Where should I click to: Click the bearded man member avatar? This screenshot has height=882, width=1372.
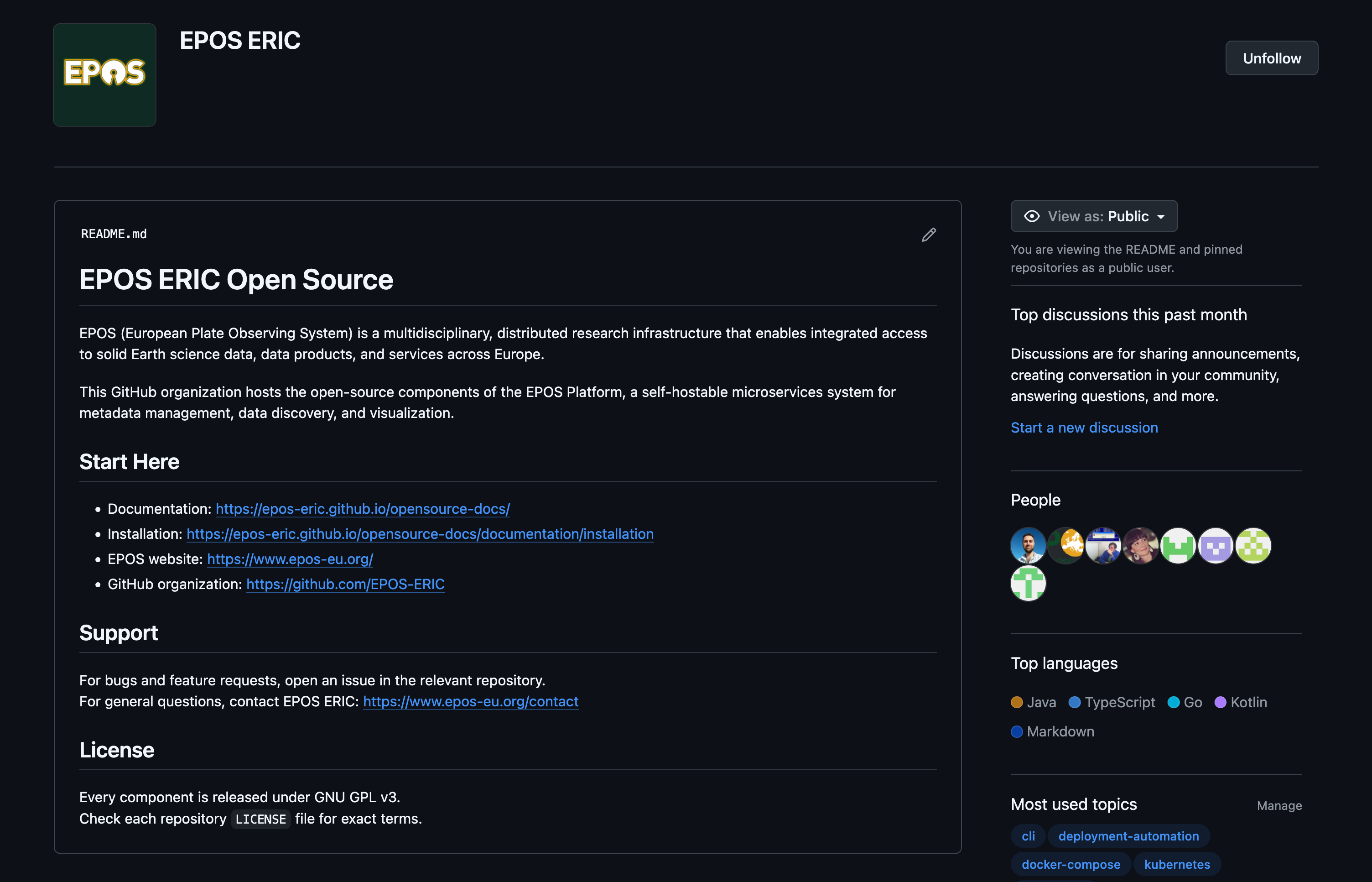pos(1028,546)
